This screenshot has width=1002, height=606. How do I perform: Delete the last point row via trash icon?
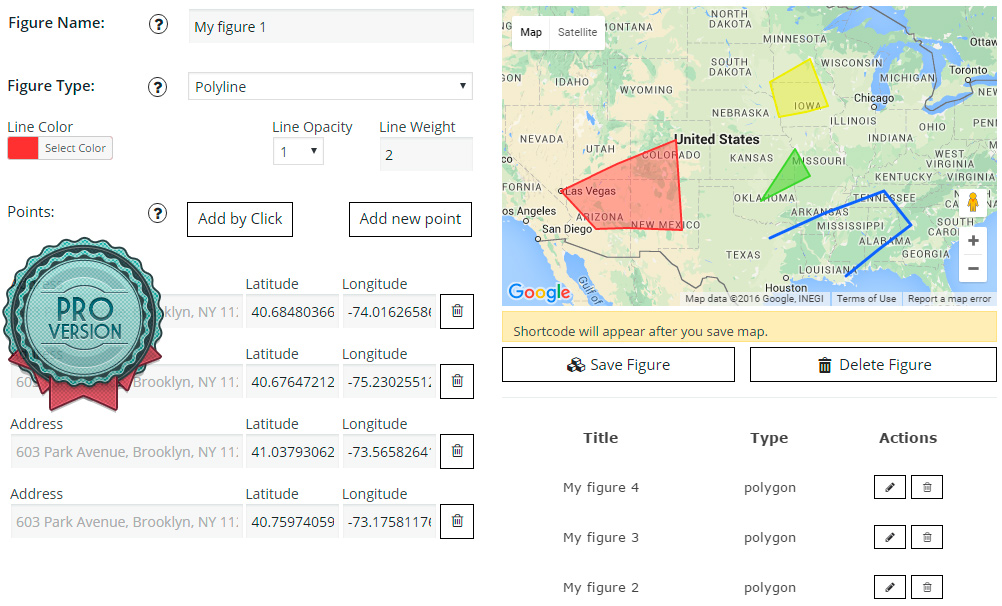(457, 521)
